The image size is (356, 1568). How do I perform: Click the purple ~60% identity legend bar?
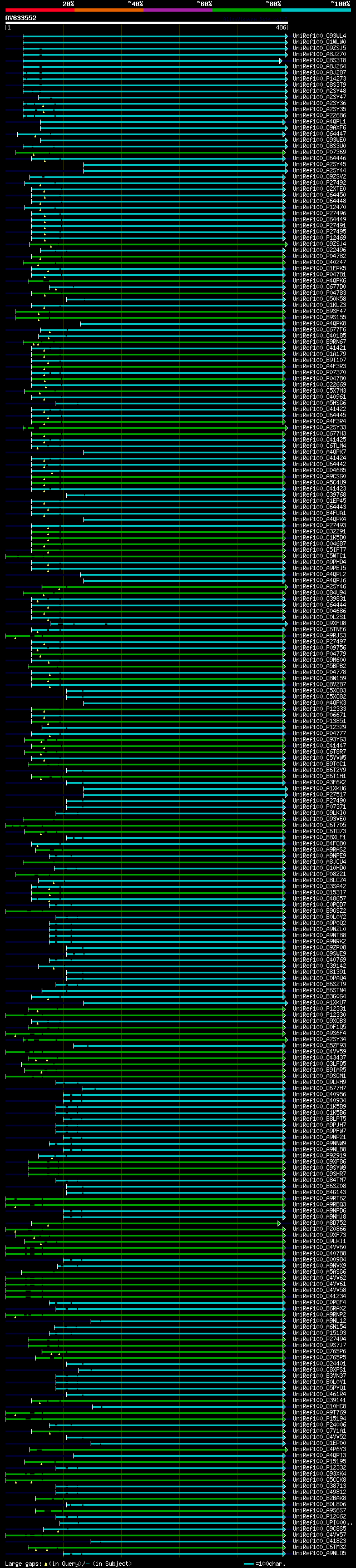click(x=177, y=10)
